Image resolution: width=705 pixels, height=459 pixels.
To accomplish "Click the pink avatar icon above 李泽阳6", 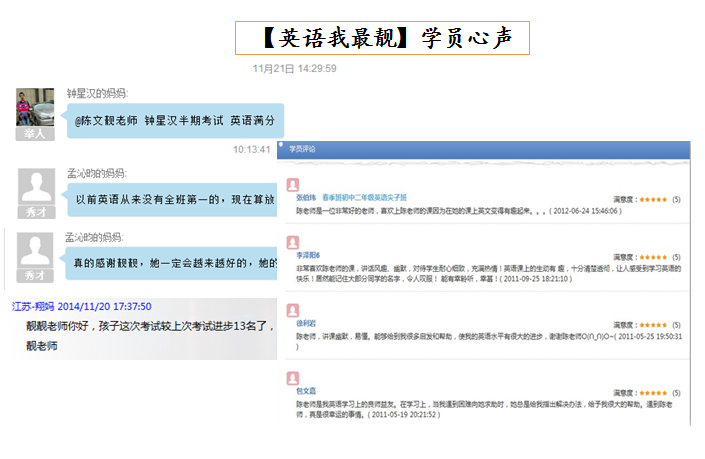I will click(292, 242).
